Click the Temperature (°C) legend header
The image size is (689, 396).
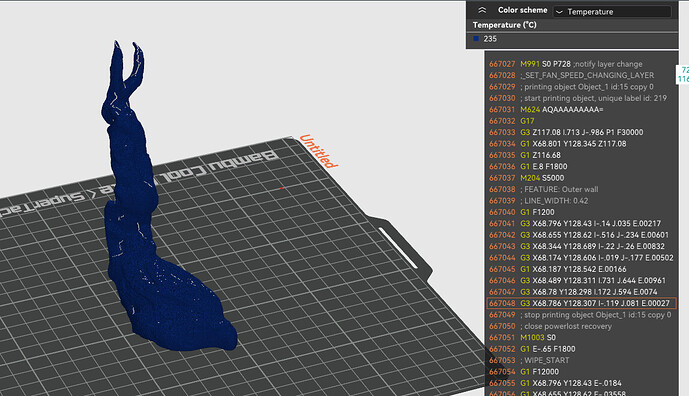504,25
